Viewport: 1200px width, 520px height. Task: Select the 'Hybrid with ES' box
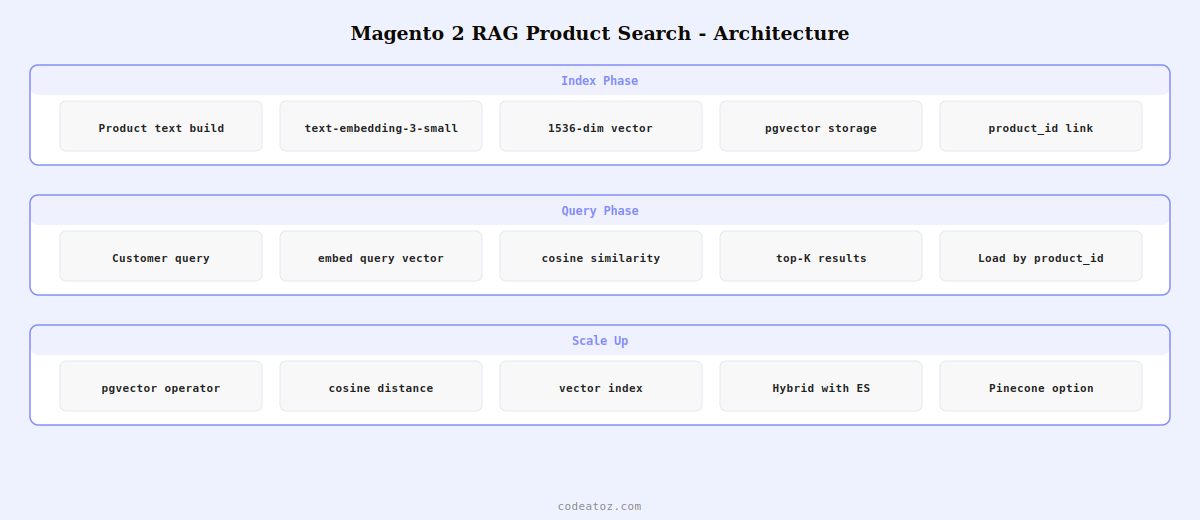pos(821,386)
